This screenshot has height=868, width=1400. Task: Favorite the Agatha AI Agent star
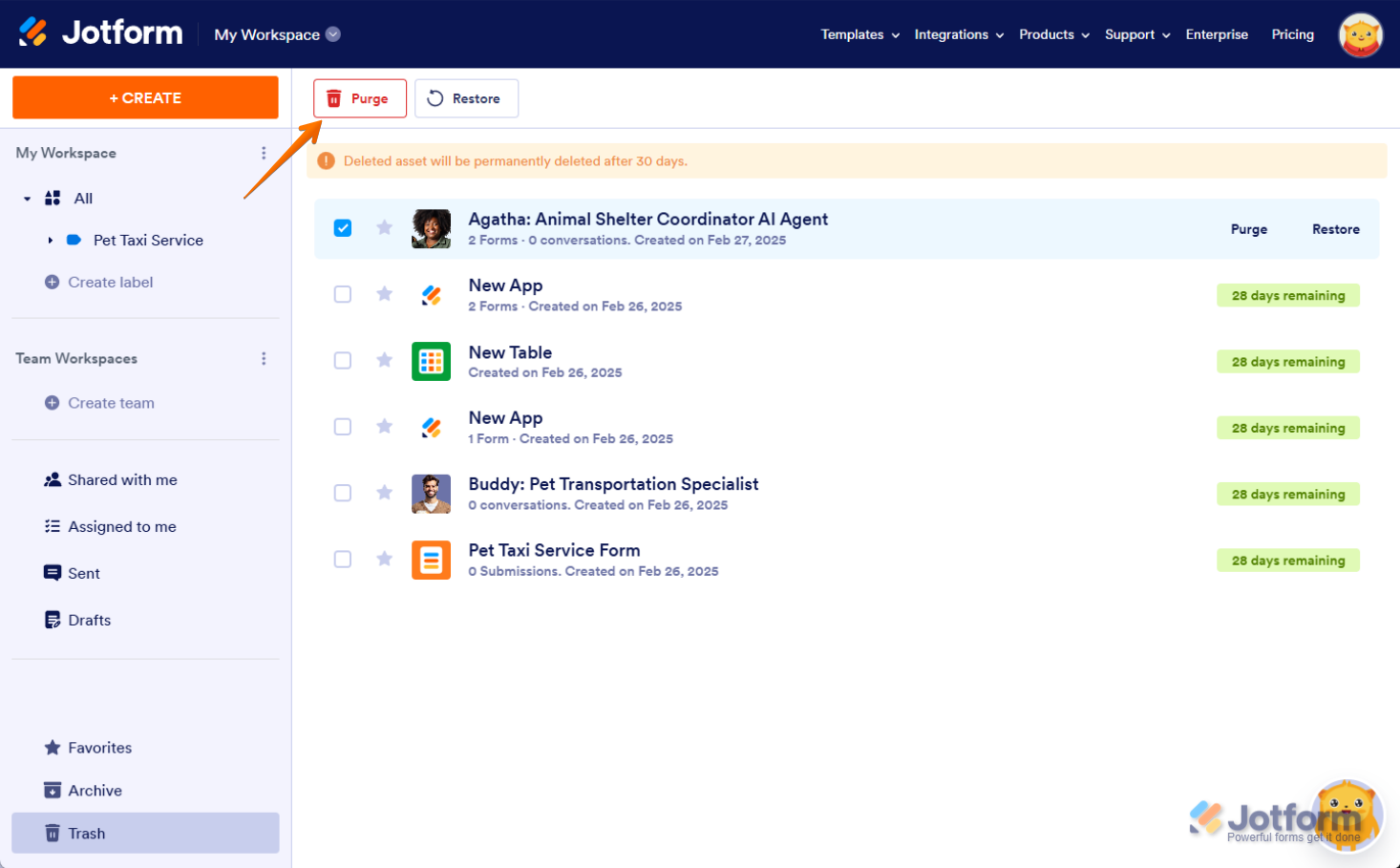point(384,227)
